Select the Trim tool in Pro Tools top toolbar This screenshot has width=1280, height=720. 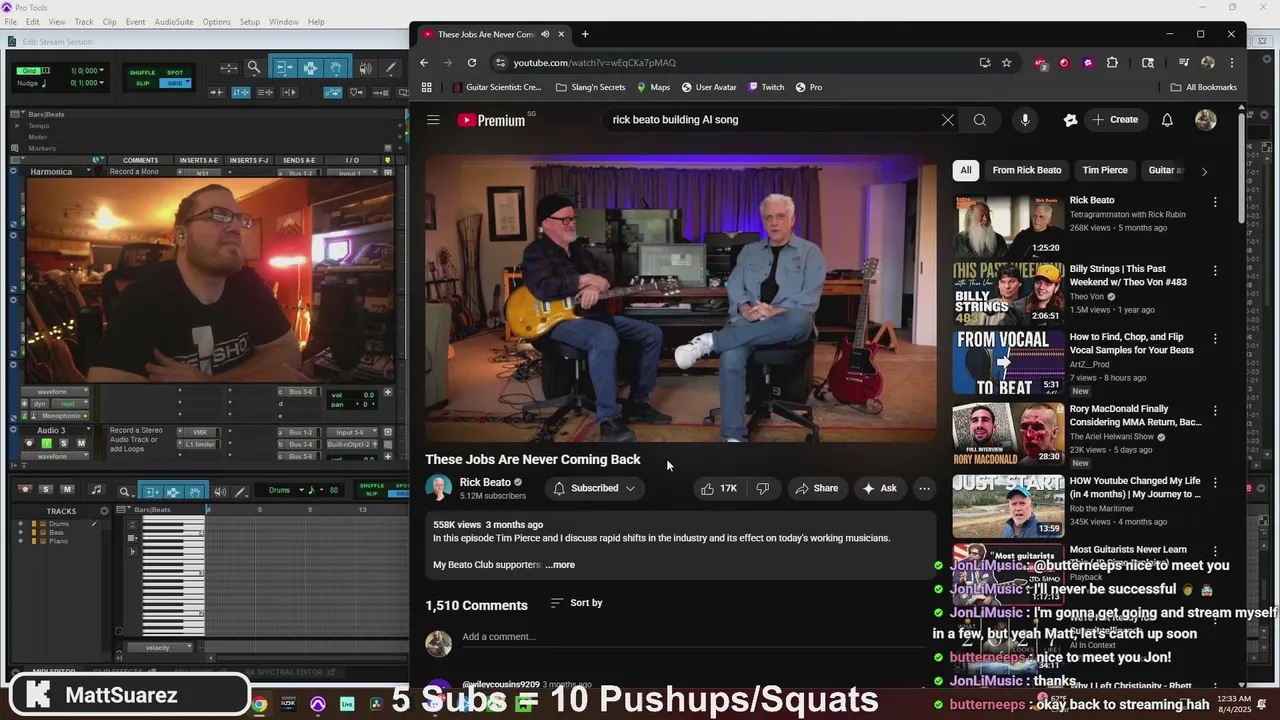pos(284,68)
